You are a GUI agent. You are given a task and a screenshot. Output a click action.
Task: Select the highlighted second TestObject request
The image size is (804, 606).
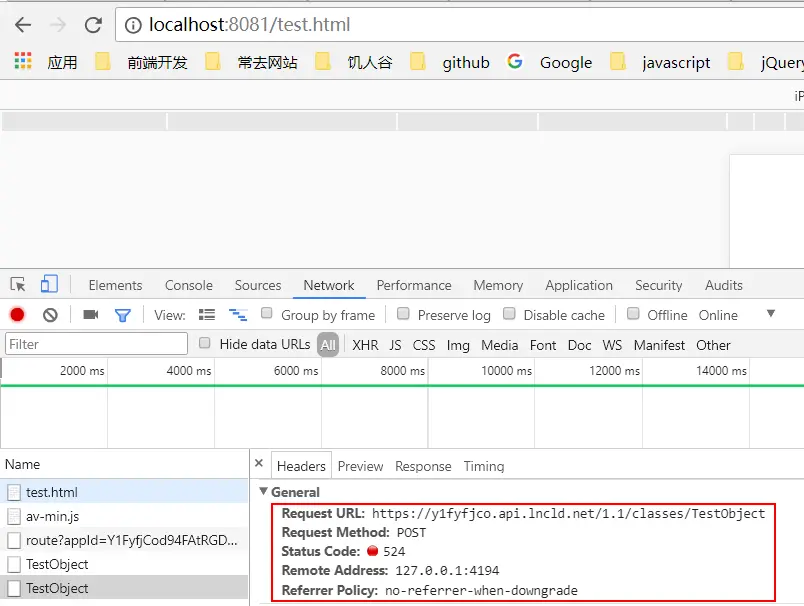click(x=124, y=589)
